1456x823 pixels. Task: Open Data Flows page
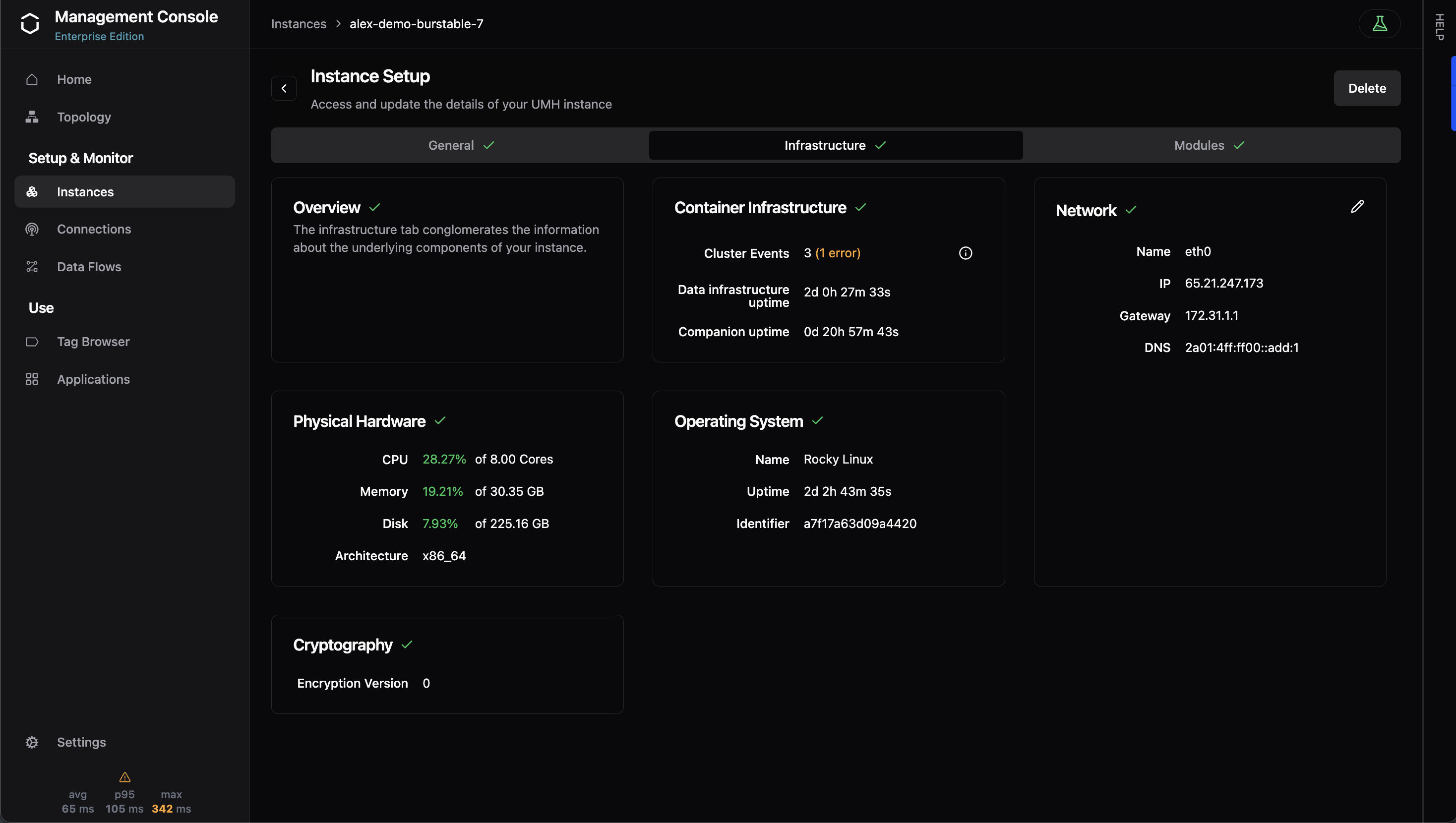coord(89,267)
